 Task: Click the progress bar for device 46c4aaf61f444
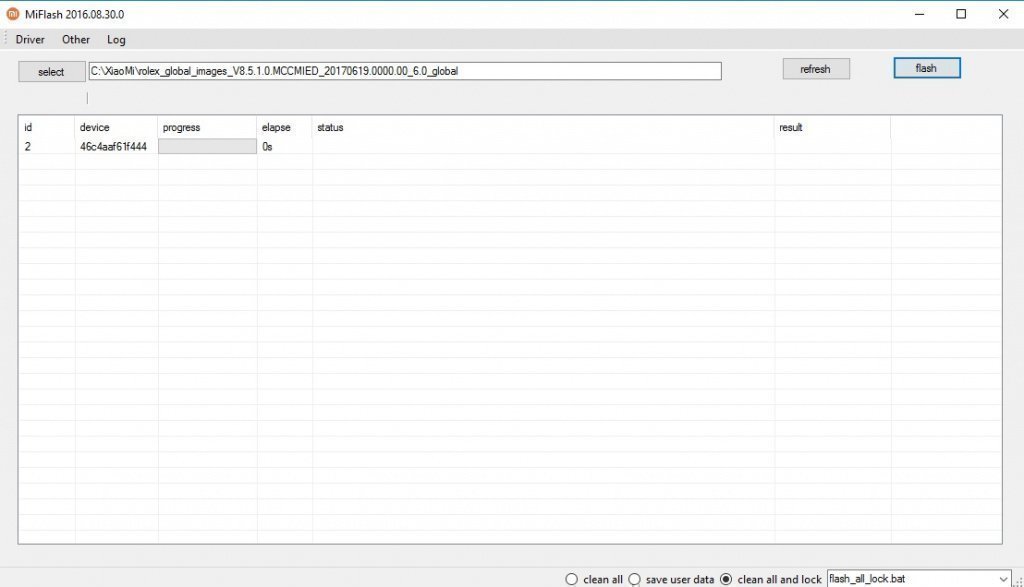(207, 146)
